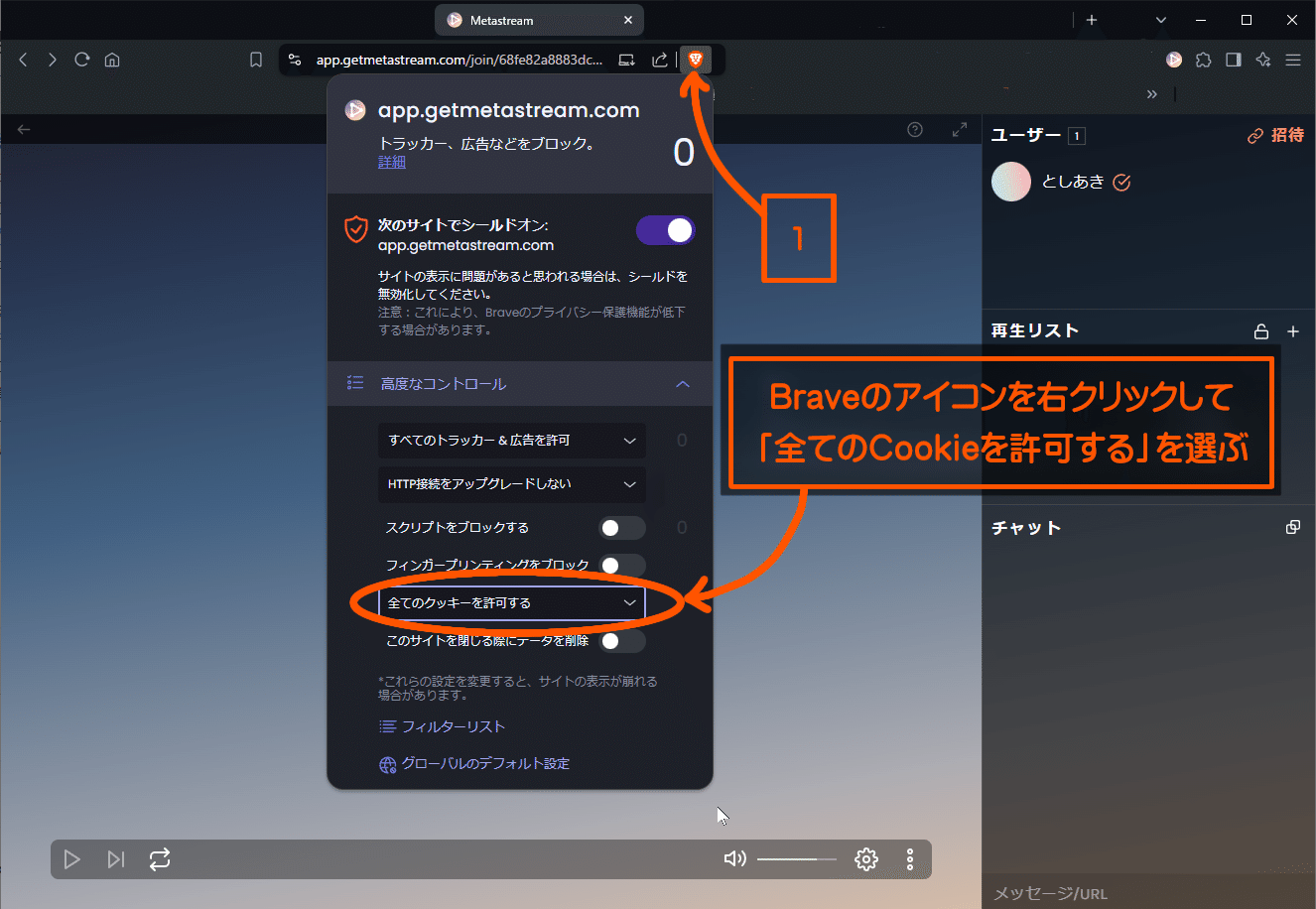1316x909 pixels.
Task: Enable the block scripts toggle
Action: pos(623,528)
